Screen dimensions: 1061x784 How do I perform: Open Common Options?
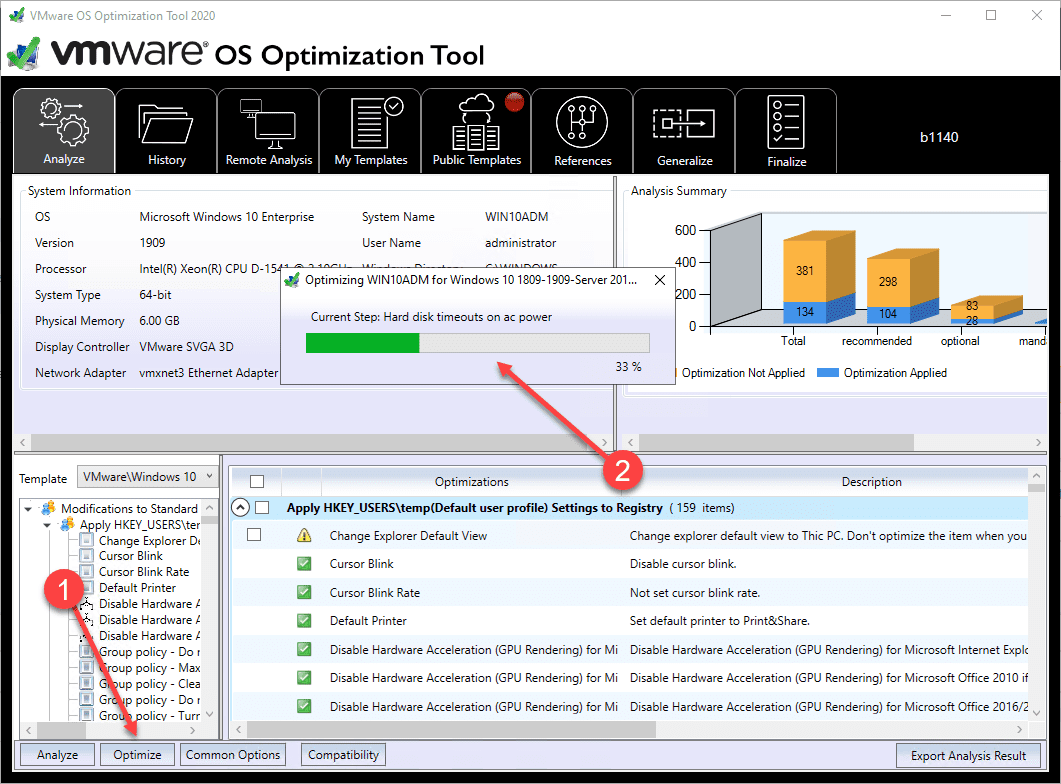pyautogui.click(x=233, y=754)
